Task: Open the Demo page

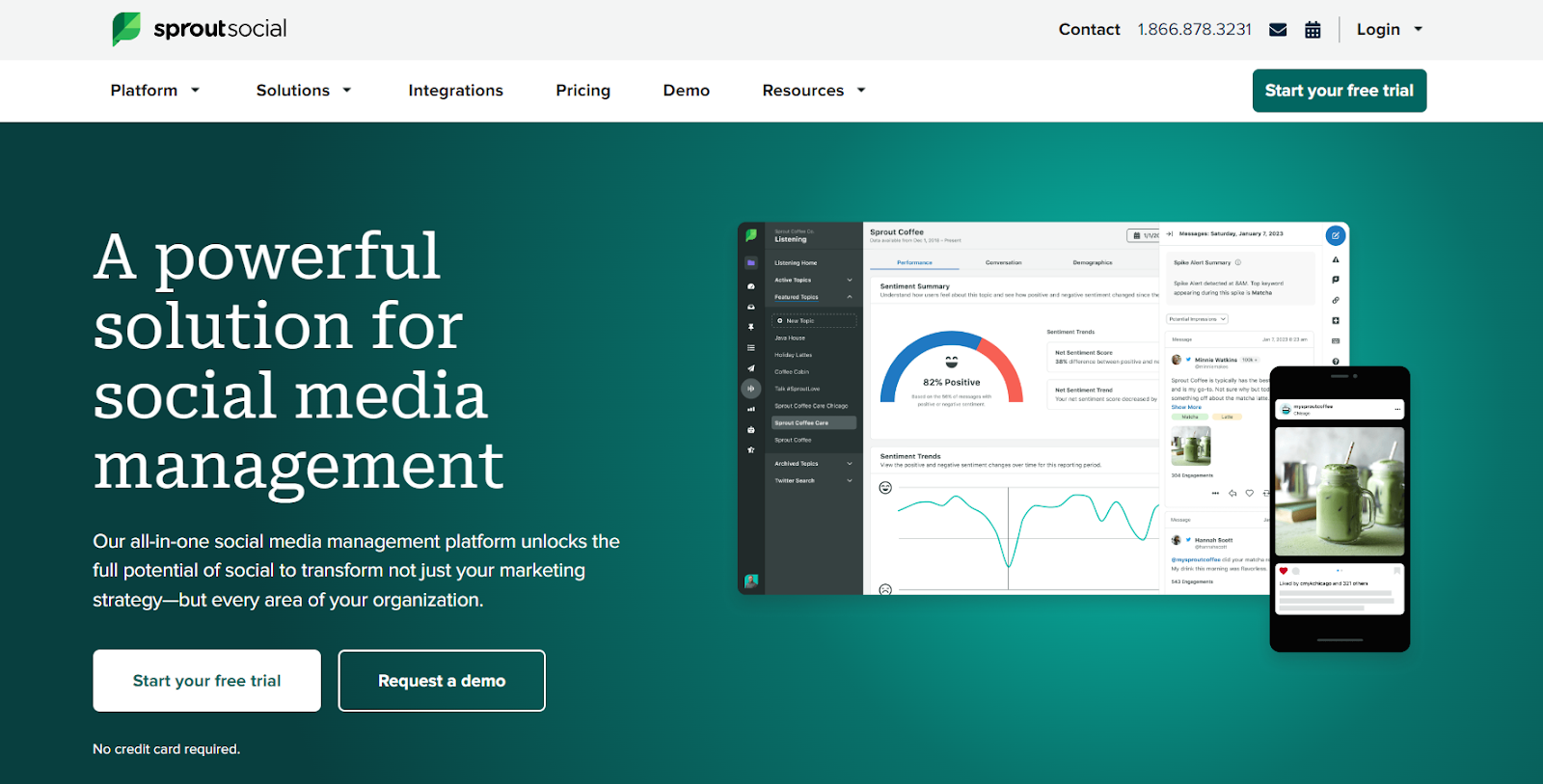Action: [x=687, y=91]
